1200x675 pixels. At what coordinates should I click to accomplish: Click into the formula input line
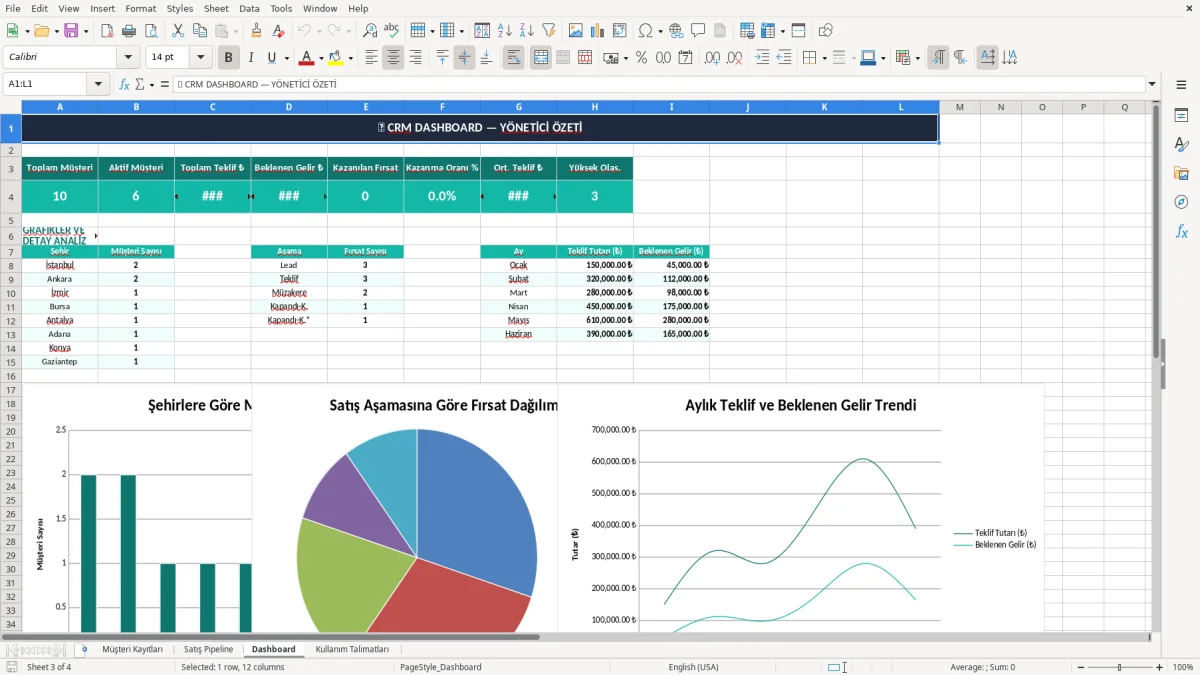(658, 85)
